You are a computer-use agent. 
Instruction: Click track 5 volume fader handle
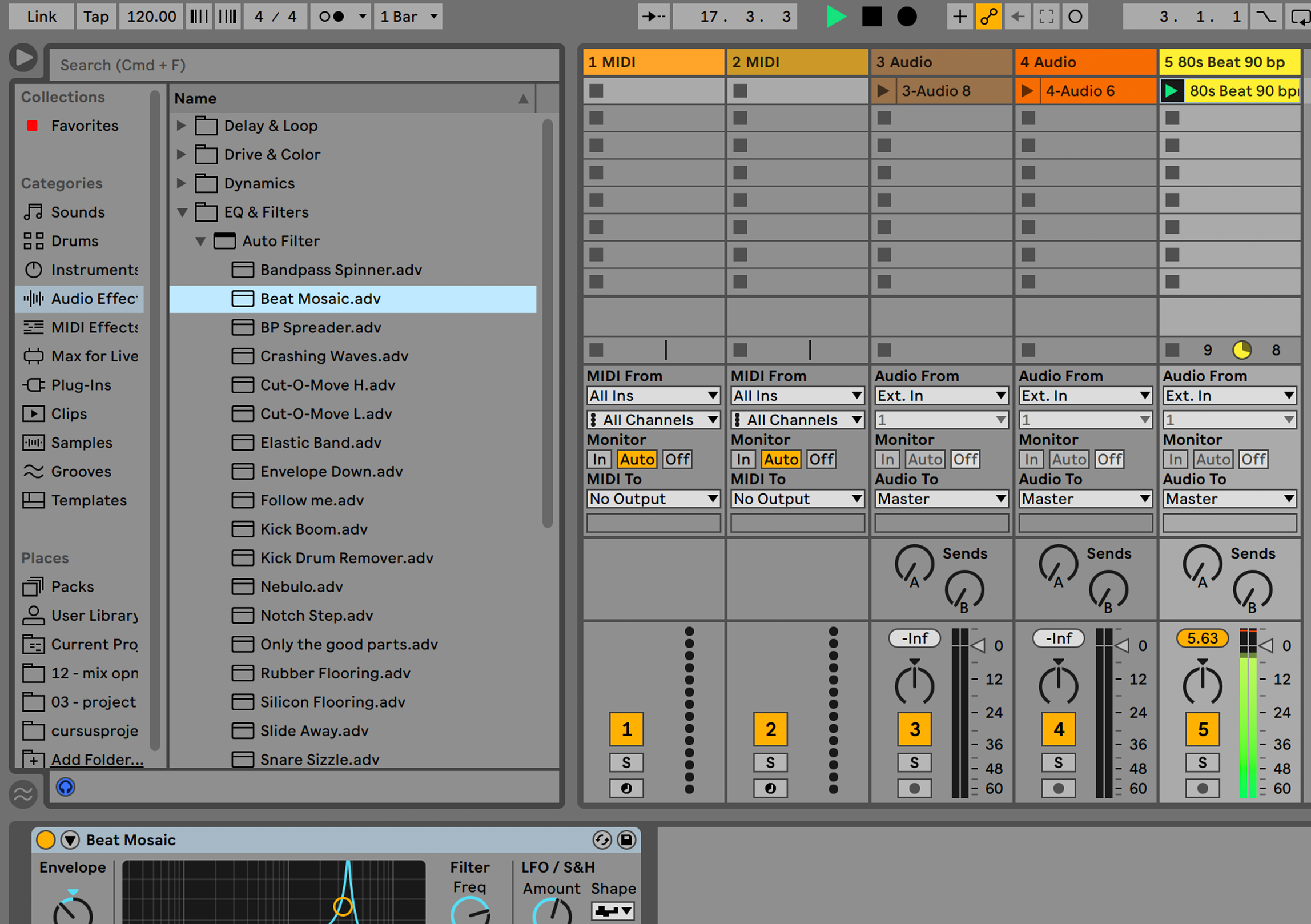pyautogui.click(x=1266, y=646)
